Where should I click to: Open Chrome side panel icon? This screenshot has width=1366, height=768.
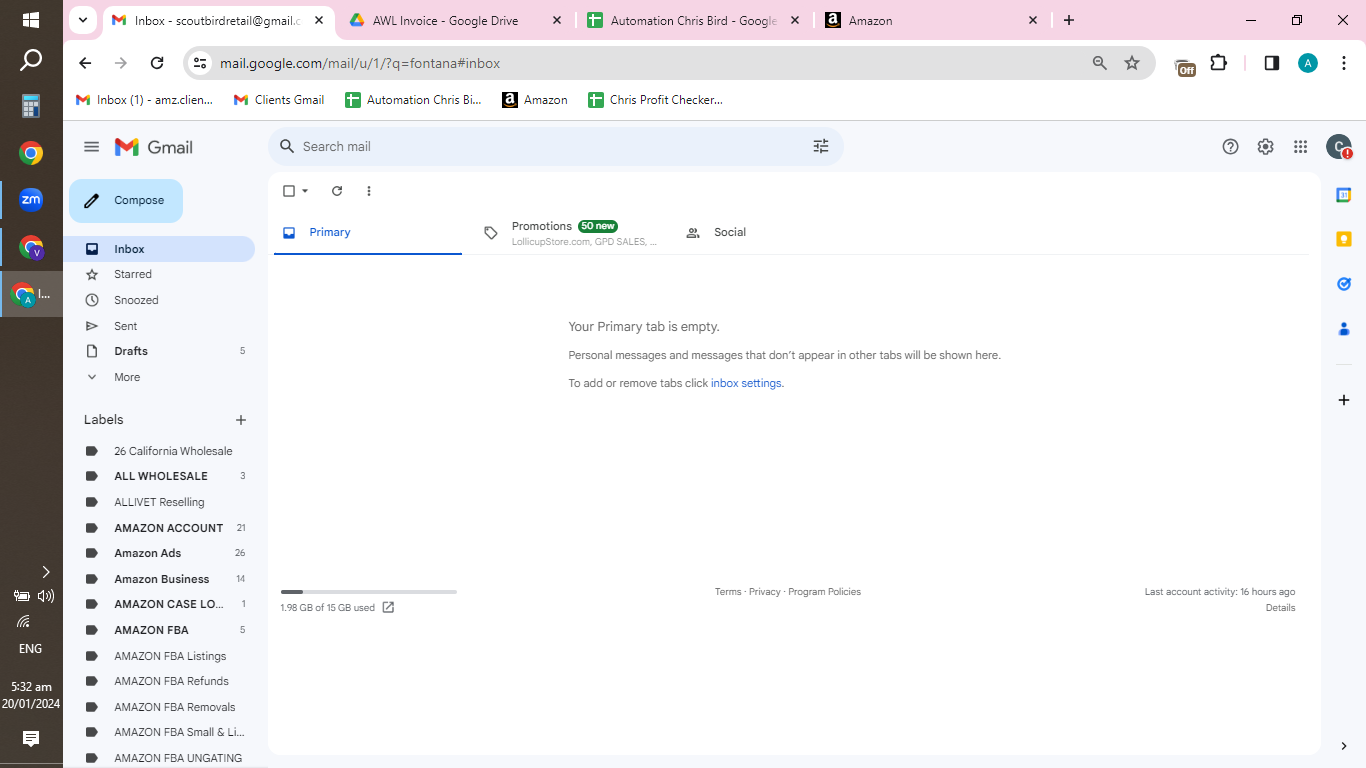click(1272, 63)
